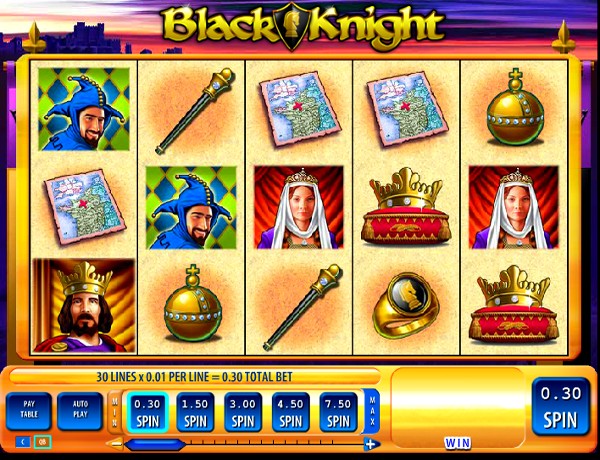Toggle the orange QB icon
This screenshot has width=600, height=460.
(x=42, y=442)
